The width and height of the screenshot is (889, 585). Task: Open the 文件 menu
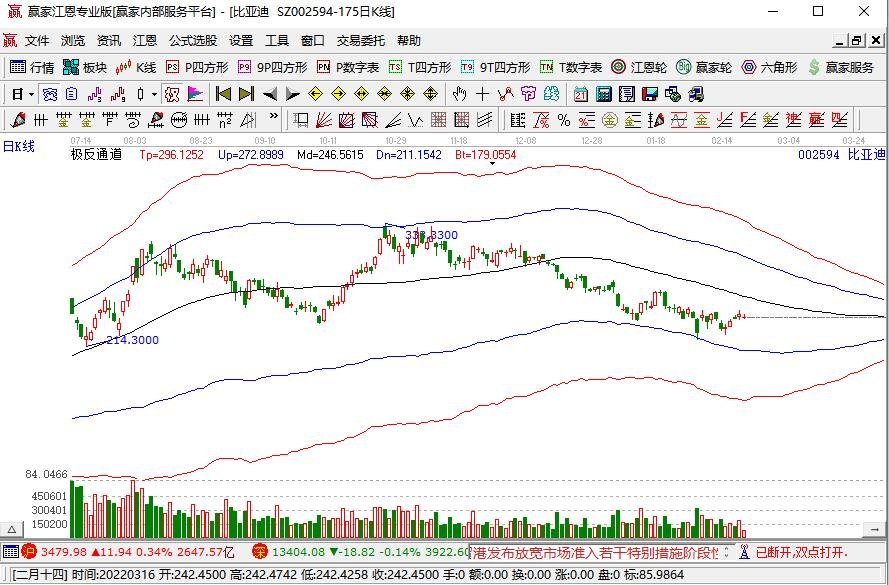(x=37, y=40)
